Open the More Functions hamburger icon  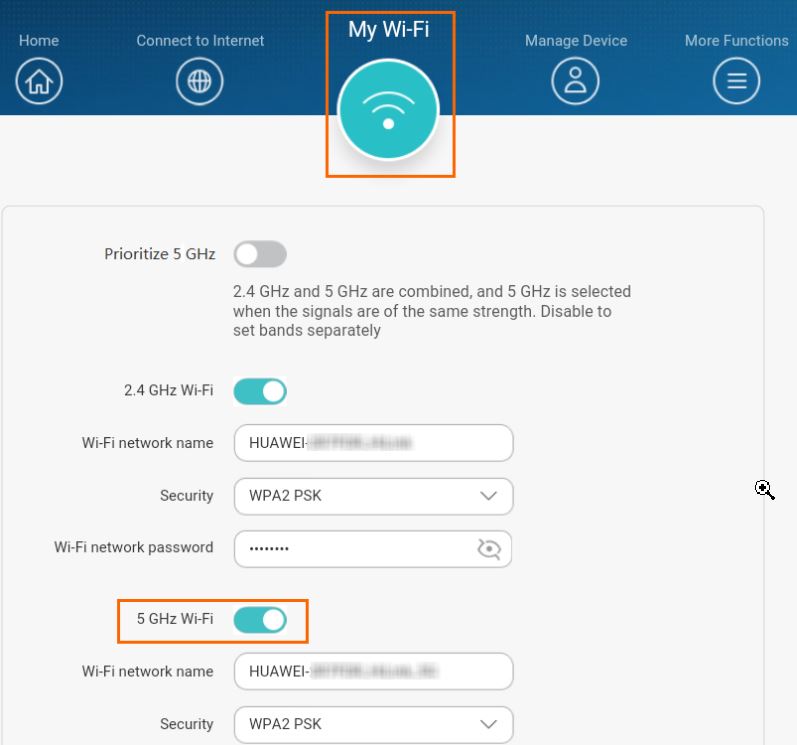(737, 81)
